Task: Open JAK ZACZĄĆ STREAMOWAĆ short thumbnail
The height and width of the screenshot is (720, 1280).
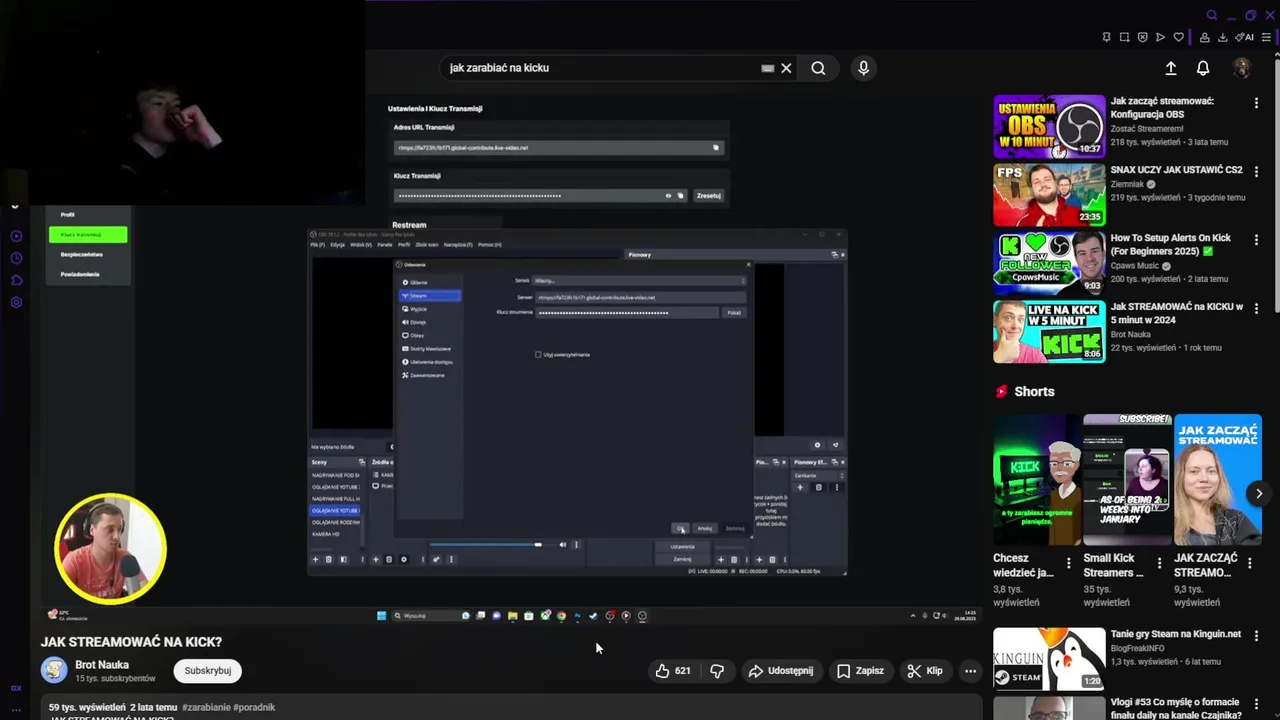Action: click(x=1218, y=479)
